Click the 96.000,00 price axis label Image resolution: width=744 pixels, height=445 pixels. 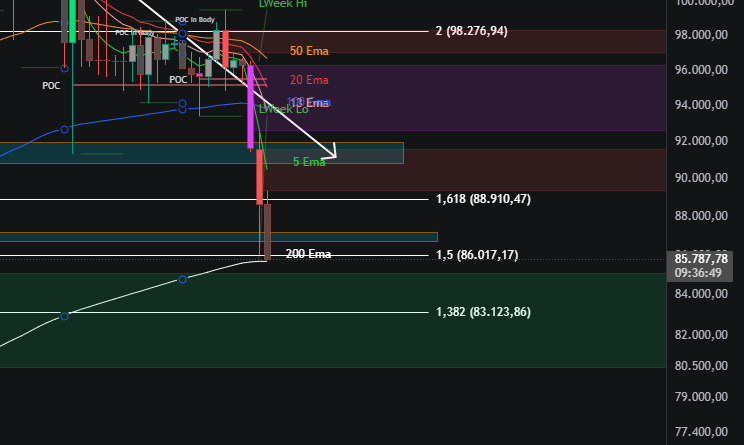[x=701, y=70]
